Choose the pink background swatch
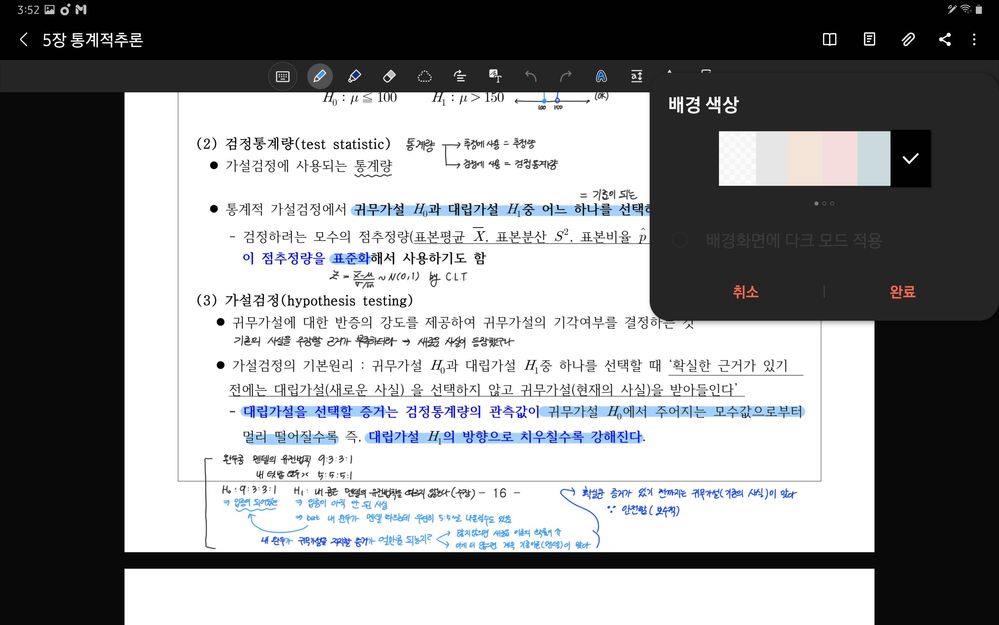The height and width of the screenshot is (625, 999). [x=840, y=159]
